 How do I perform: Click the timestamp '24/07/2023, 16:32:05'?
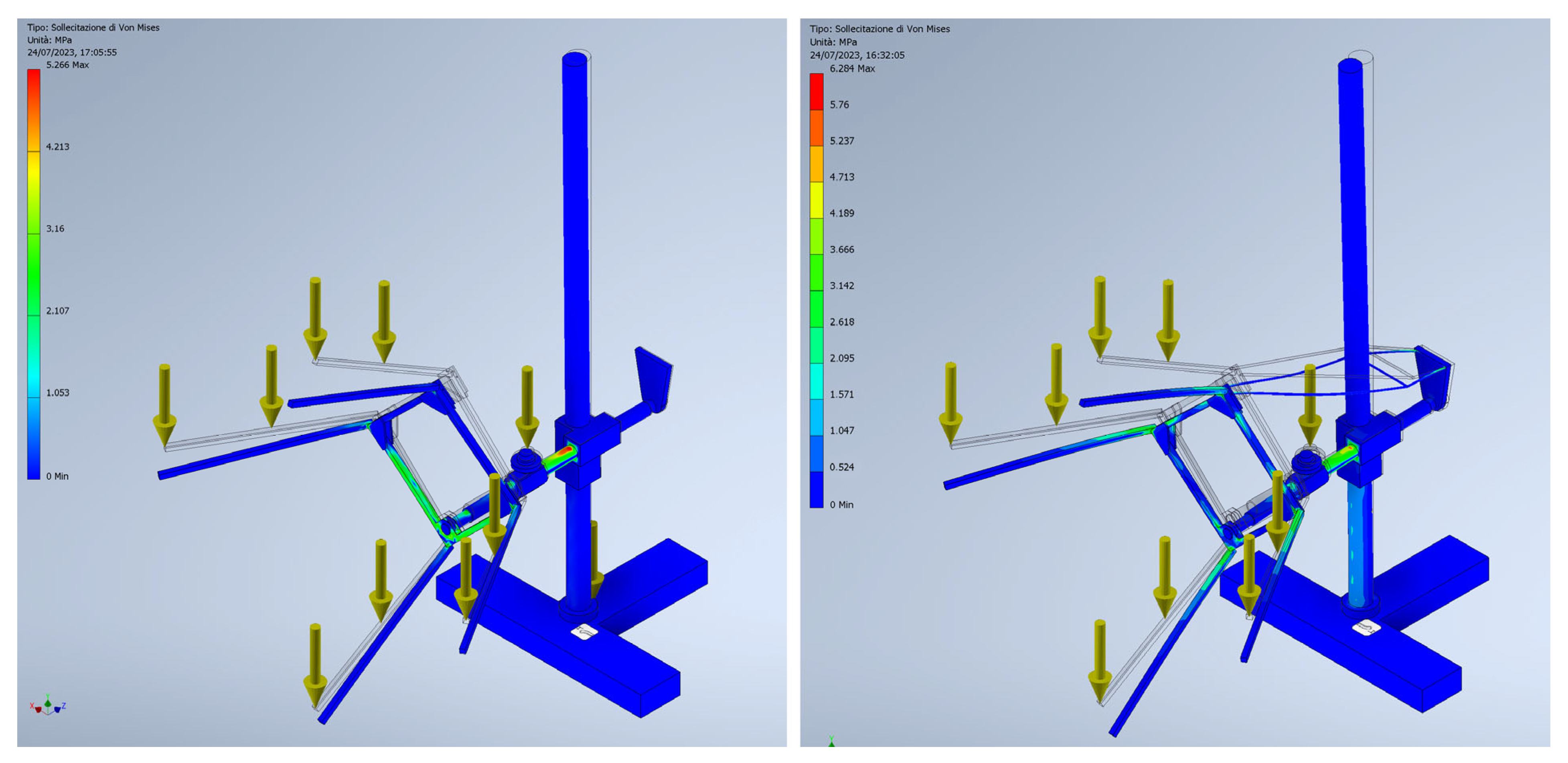point(857,55)
